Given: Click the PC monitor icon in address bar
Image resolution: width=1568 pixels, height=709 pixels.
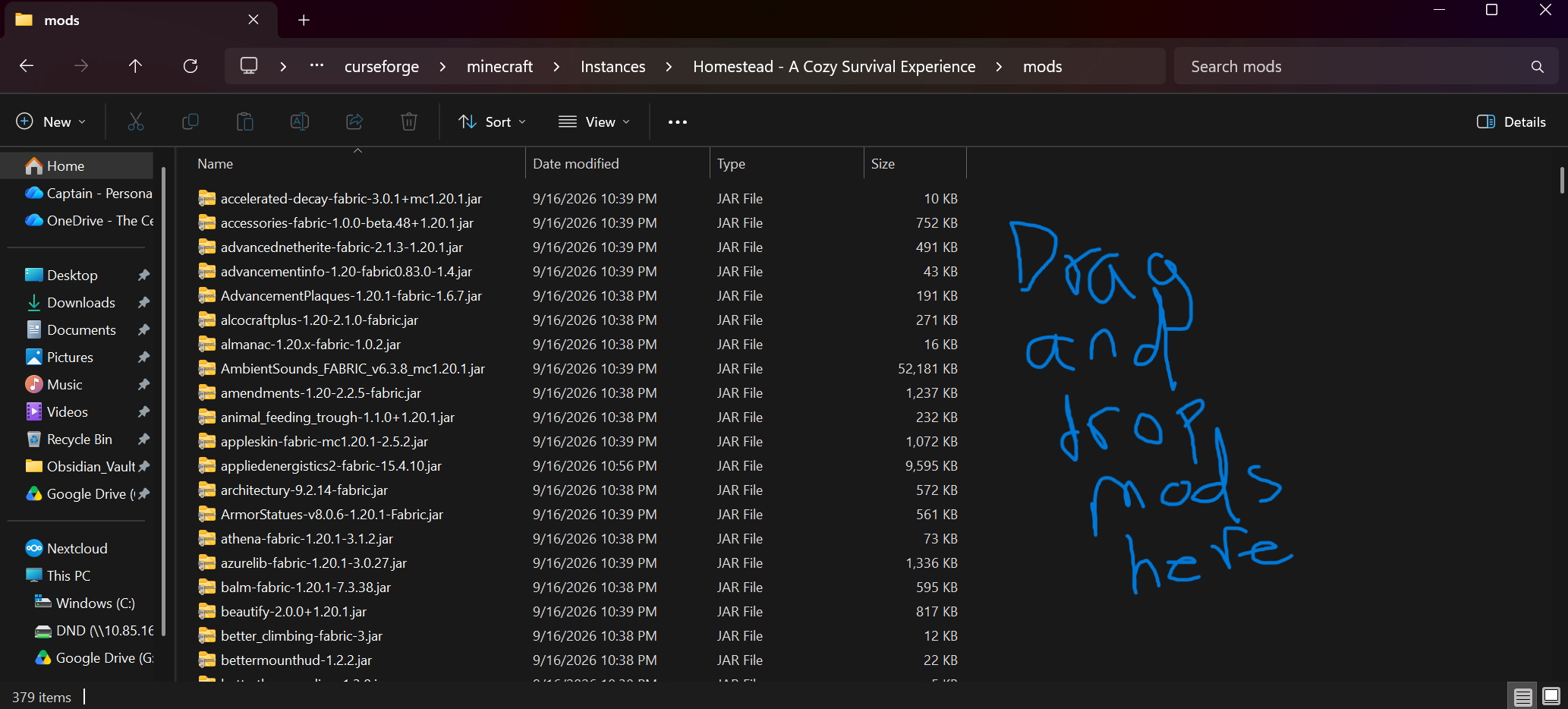Looking at the screenshot, I should pos(249,66).
